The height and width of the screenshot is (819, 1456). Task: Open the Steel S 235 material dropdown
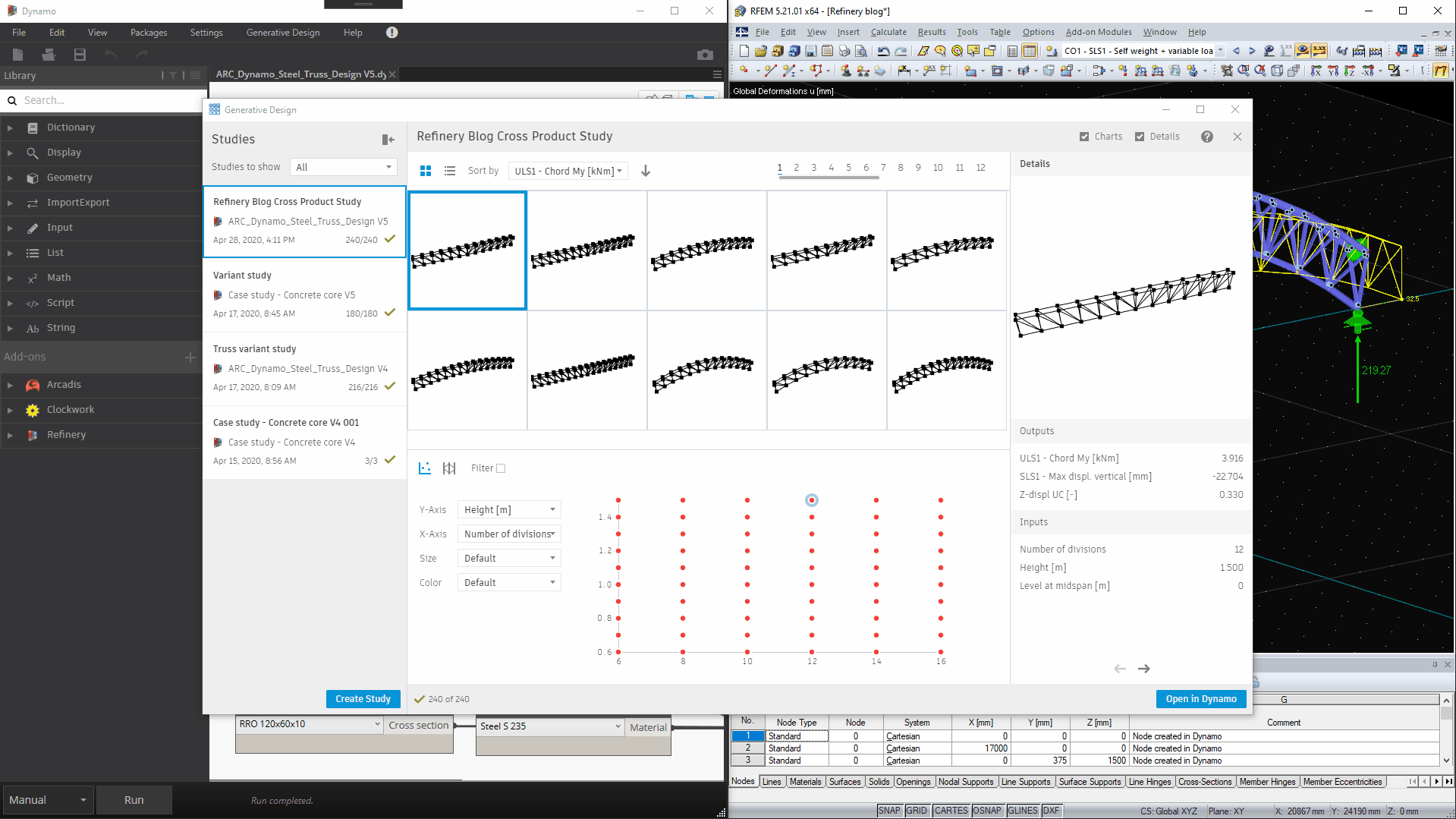pyautogui.click(x=551, y=726)
